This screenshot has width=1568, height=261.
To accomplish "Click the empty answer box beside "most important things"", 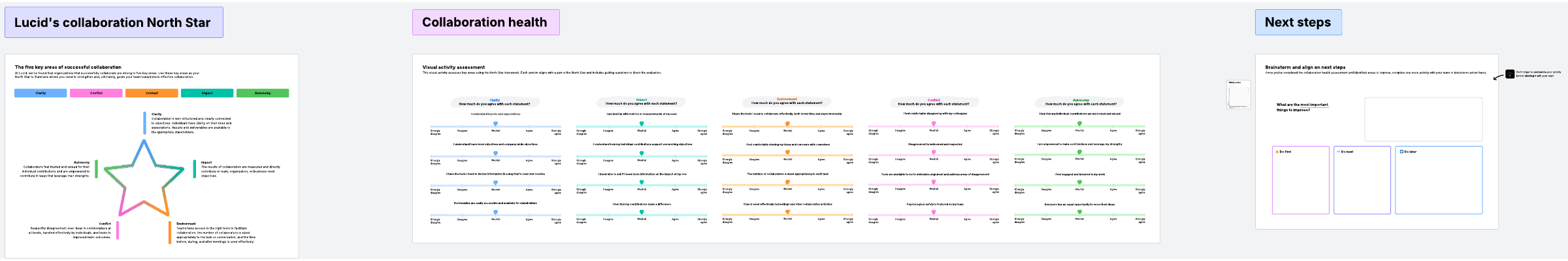I will pos(1424,119).
